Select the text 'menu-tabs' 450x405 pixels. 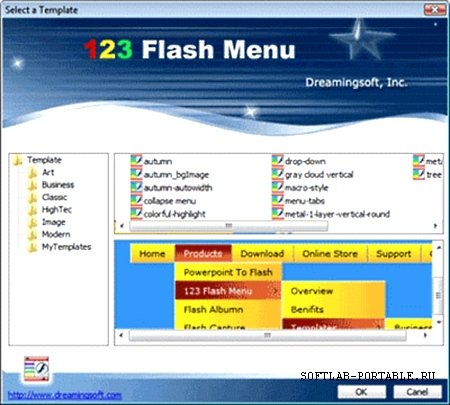pyautogui.click(x=305, y=201)
